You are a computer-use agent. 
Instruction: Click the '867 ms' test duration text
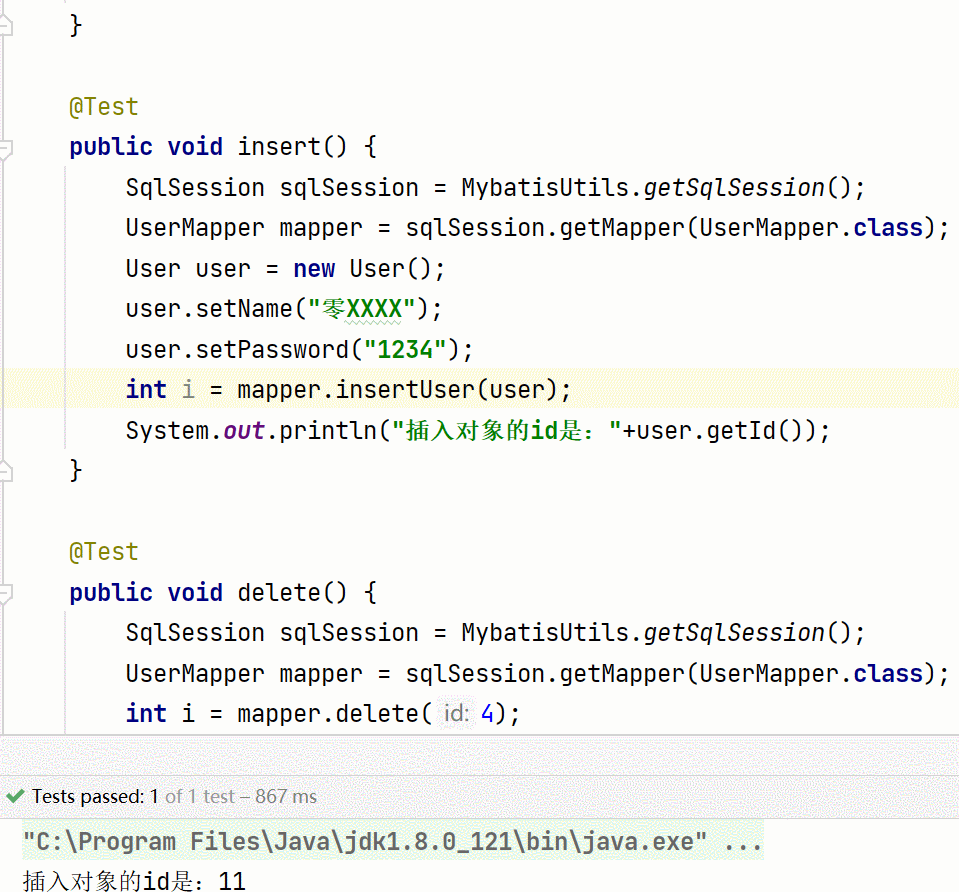coord(286,796)
